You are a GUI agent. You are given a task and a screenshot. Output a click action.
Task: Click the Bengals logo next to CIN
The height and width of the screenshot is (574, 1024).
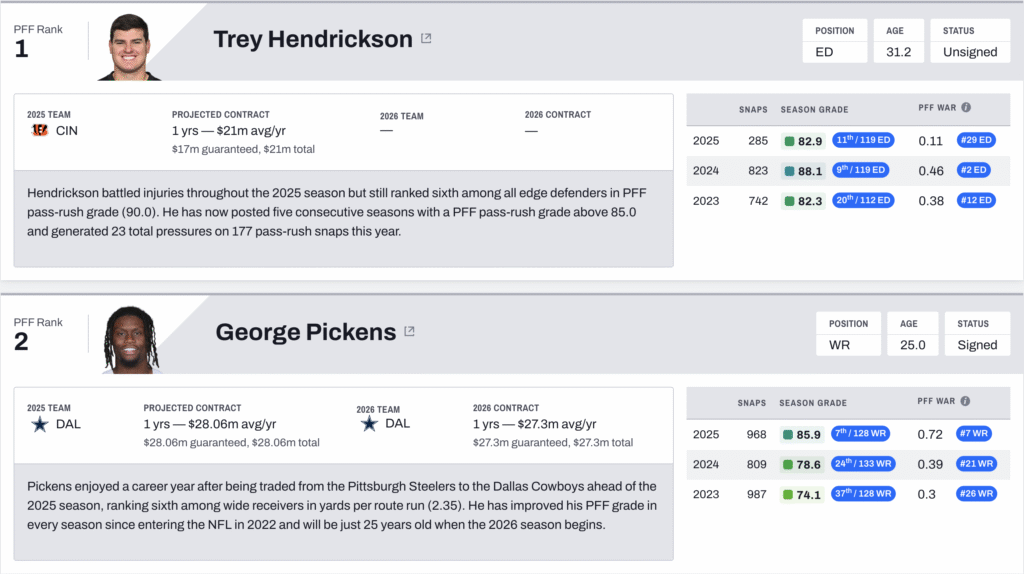click(40, 130)
